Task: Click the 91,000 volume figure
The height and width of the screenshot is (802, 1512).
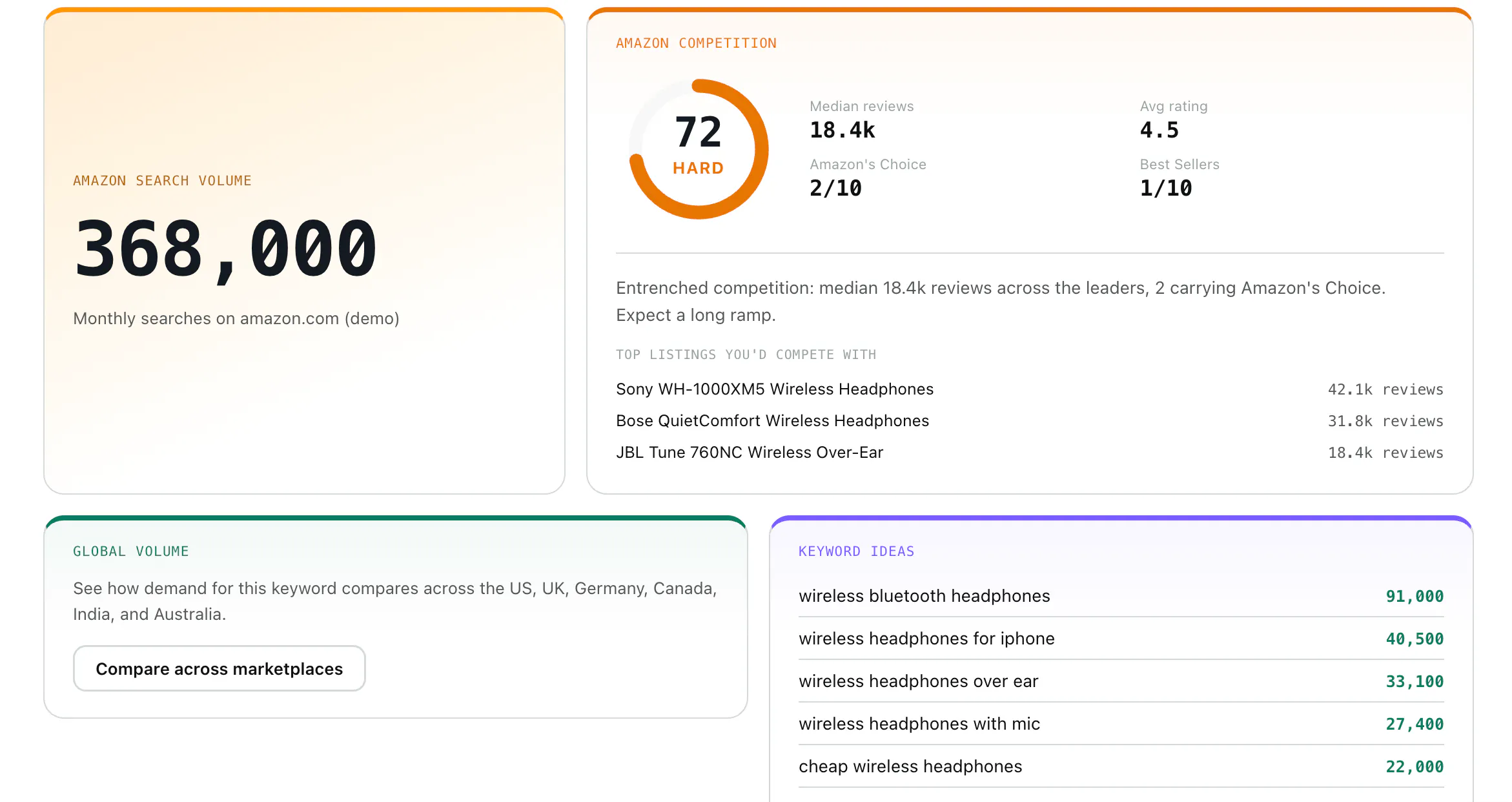Action: click(1415, 596)
